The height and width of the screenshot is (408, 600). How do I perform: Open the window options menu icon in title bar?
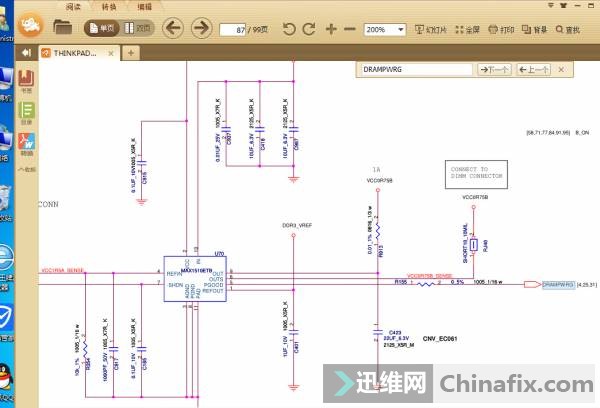click(551, 5)
